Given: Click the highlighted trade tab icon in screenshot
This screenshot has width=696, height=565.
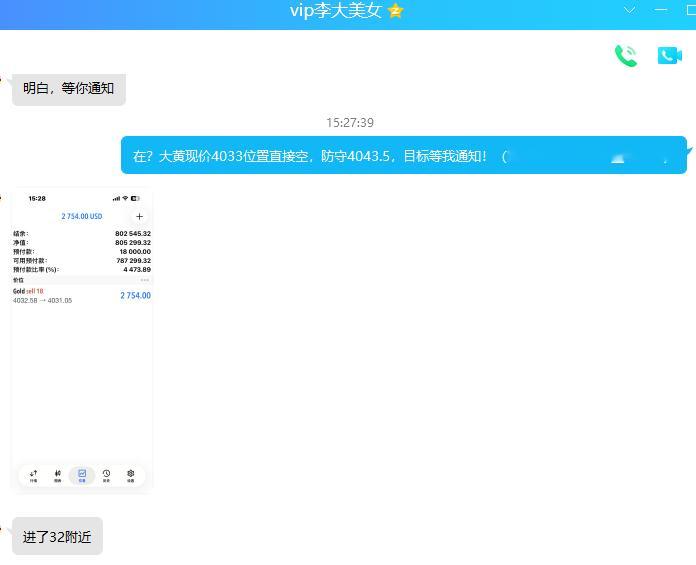Looking at the screenshot, I should coord(82,475).
